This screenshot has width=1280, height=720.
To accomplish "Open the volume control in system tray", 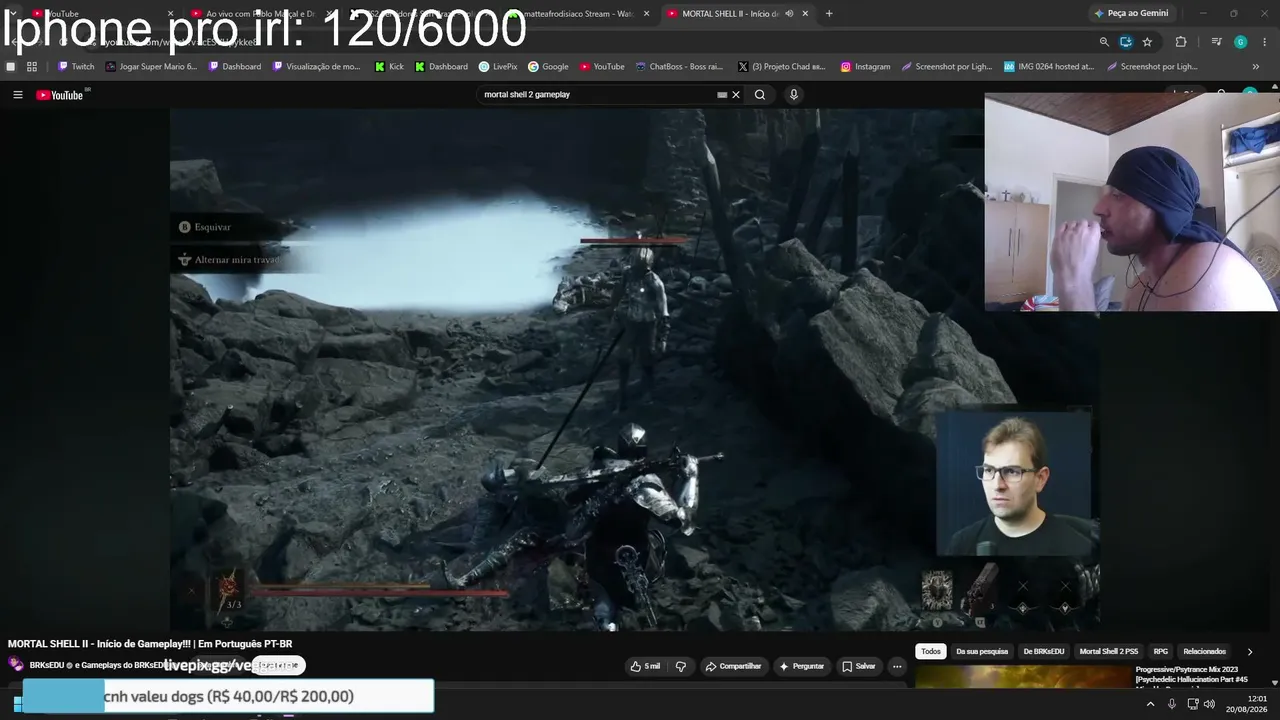I will pyautogui.click(x=1210, y=704).
